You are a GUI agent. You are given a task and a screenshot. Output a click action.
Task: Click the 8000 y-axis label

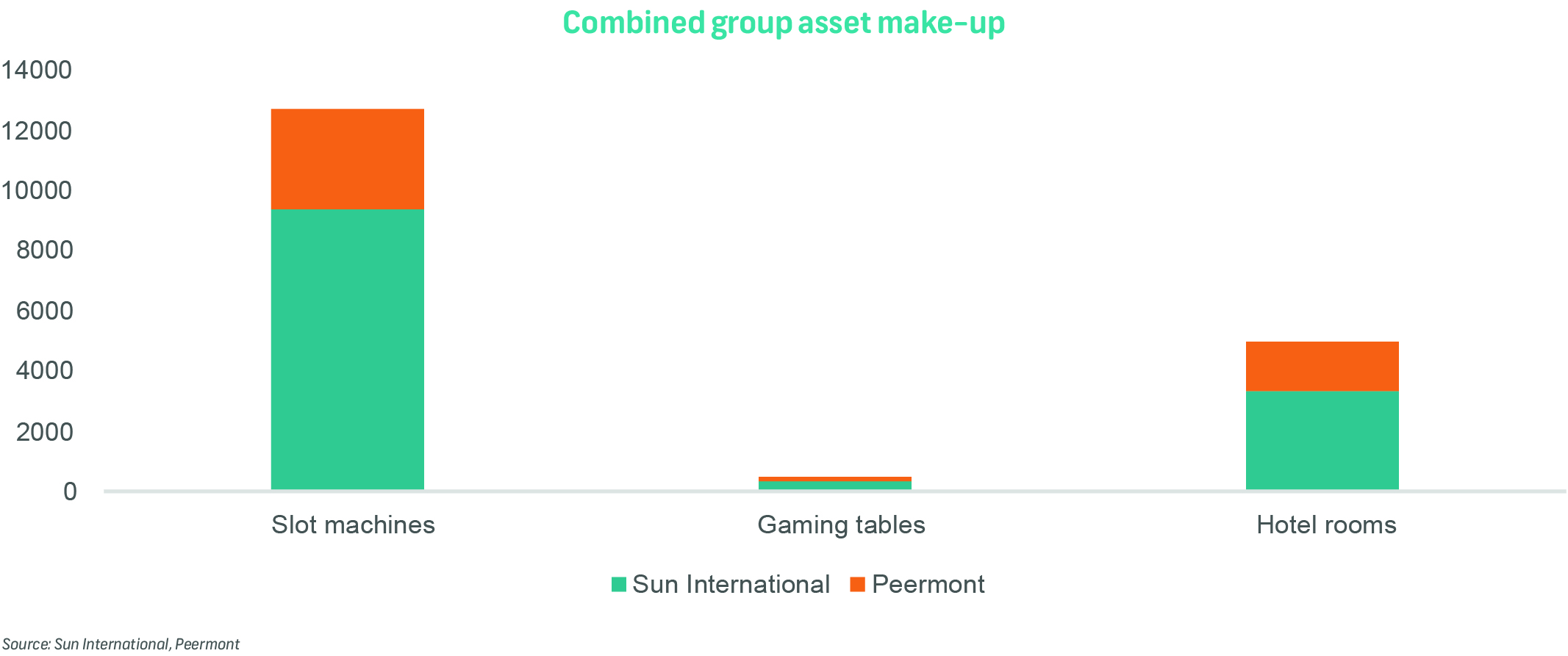coord(45,250)
